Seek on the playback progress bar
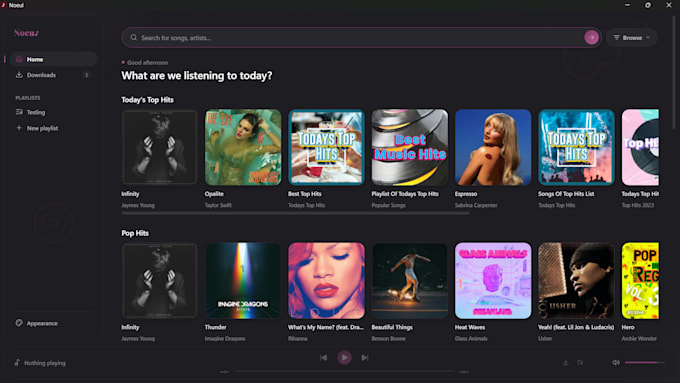This screenshot has height=383, width=680. pos(344,372)
